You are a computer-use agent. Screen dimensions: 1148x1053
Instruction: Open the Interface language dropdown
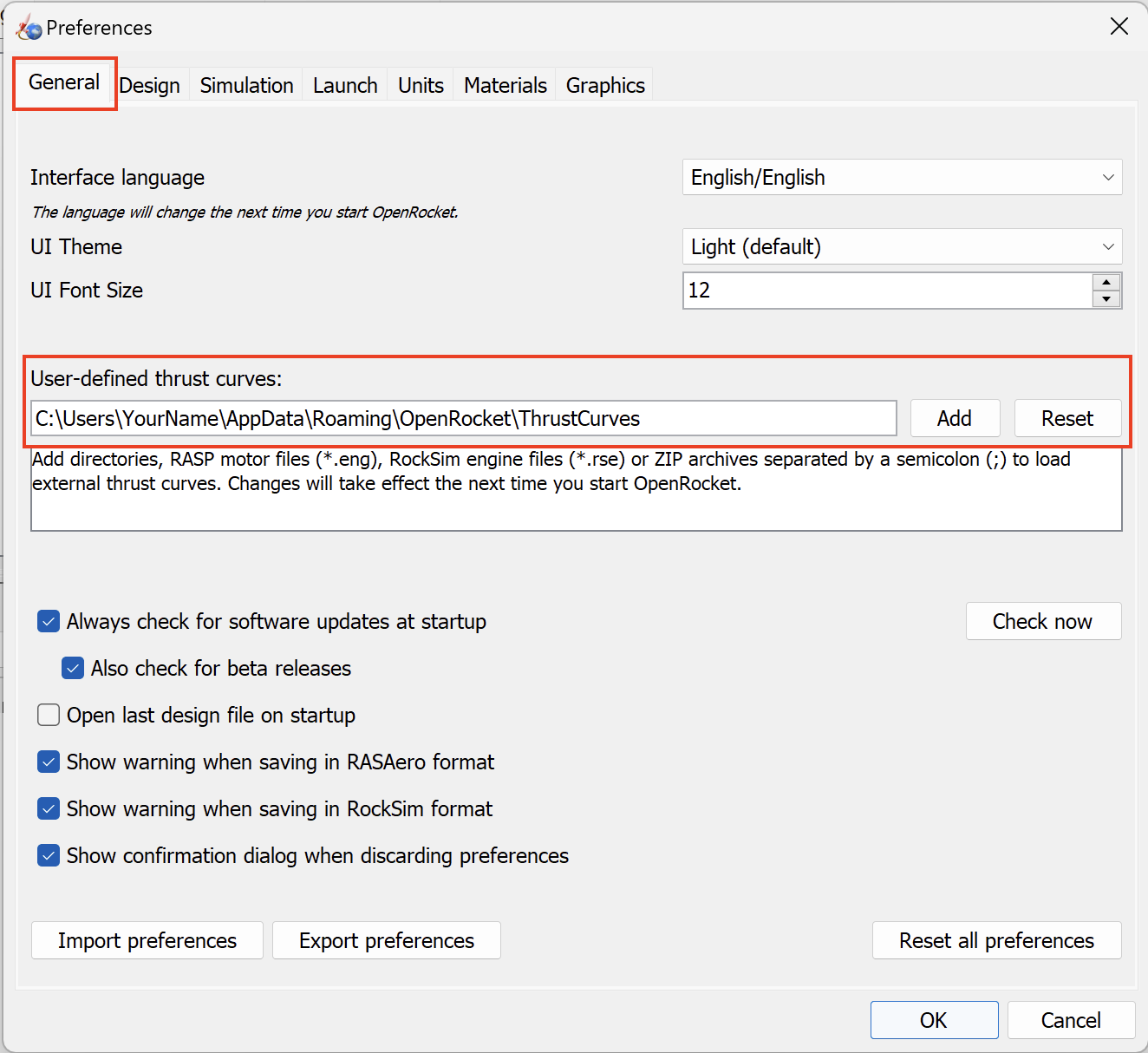click(x=902, y=178)
